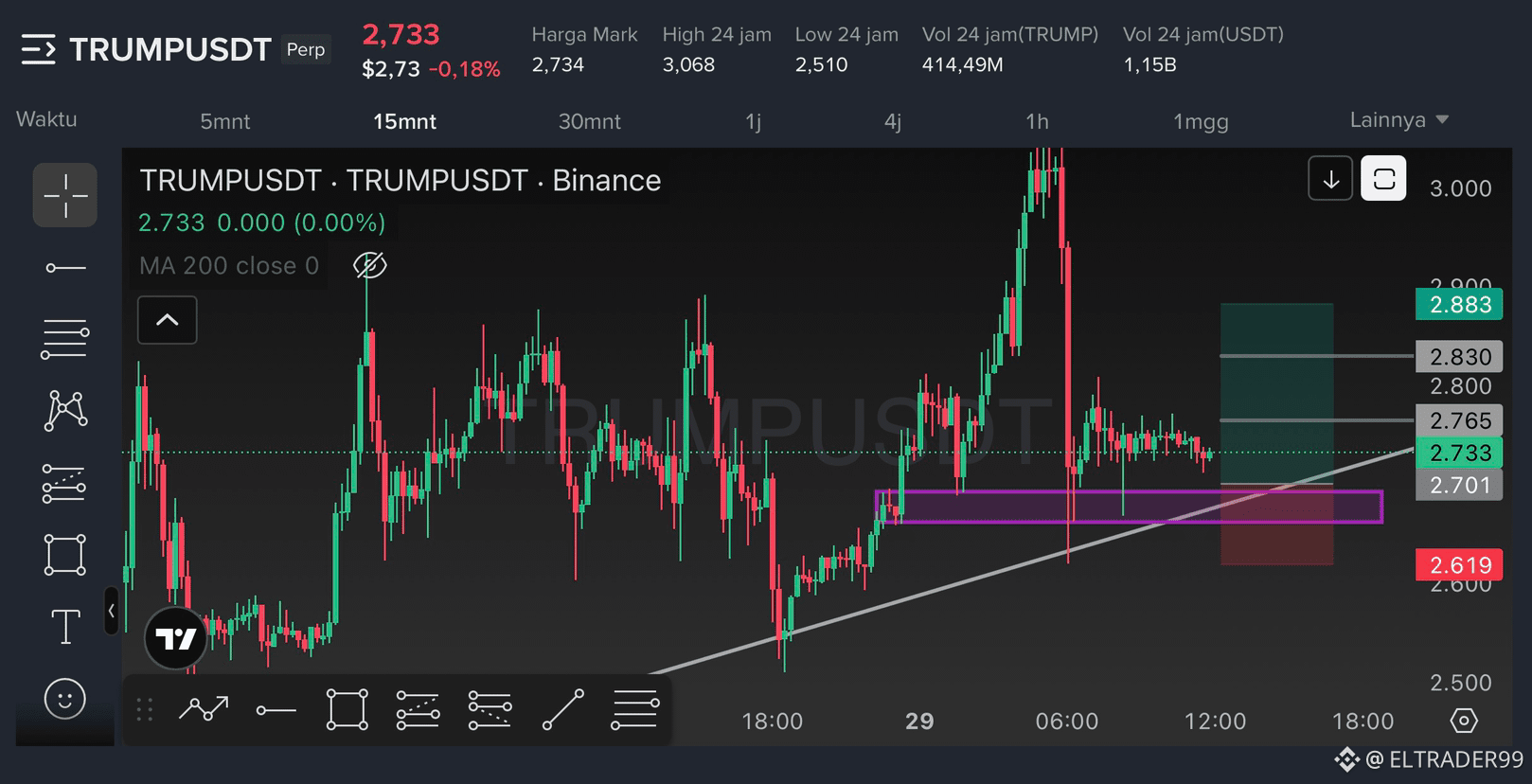
Task: Select the purple support zone rectangle
Action: (x=1129, y=507)
